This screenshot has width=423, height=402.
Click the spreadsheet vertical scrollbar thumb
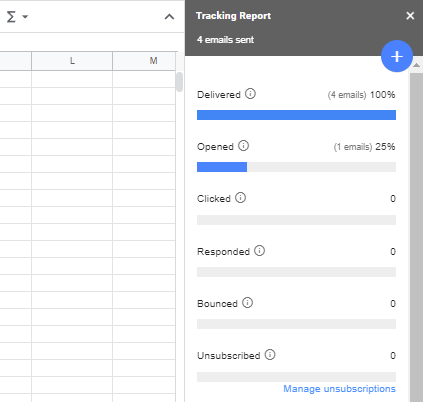[x=179, y=82]
